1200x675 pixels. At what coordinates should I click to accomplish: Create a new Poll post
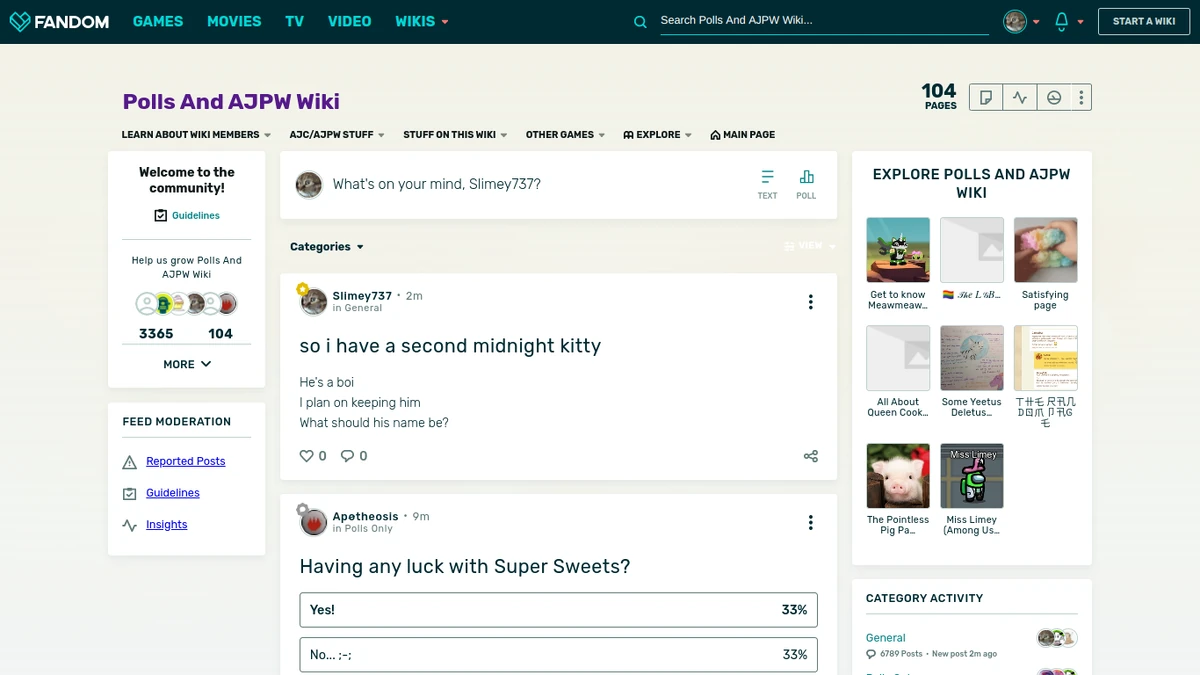pyautogui.click(x=806, y=184)
